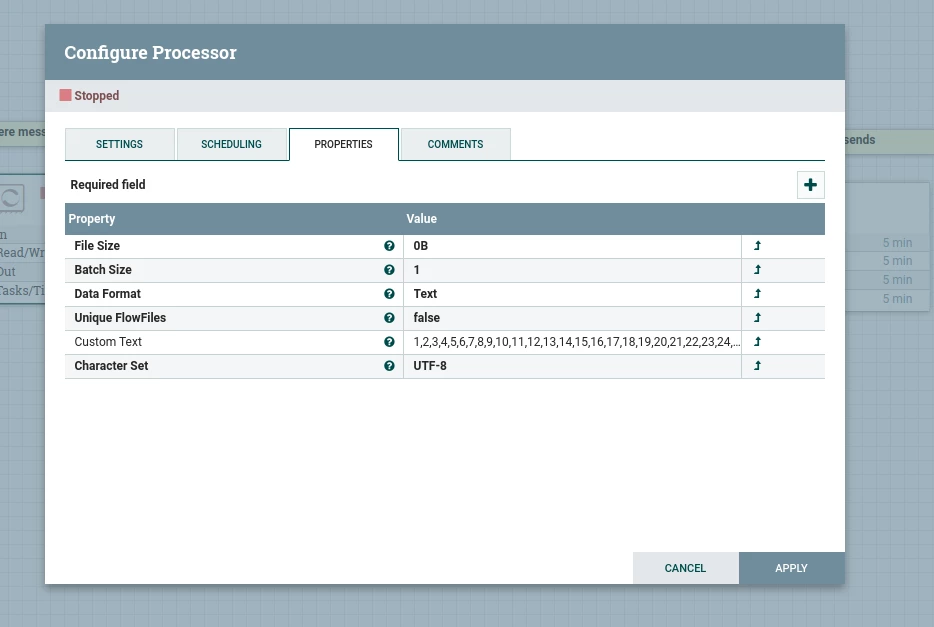The image size is (934, 627).
Task: Show help for Data Format property
Action: click(x=389, y=294)
